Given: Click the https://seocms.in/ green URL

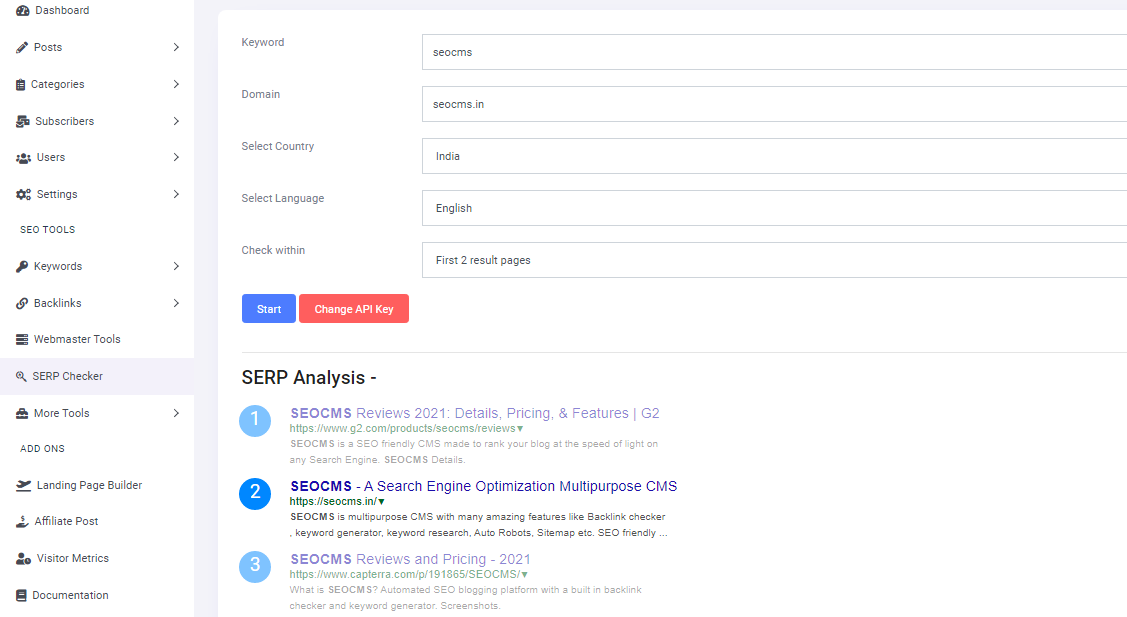Looking at the screenshot, I should coord(334,501).
